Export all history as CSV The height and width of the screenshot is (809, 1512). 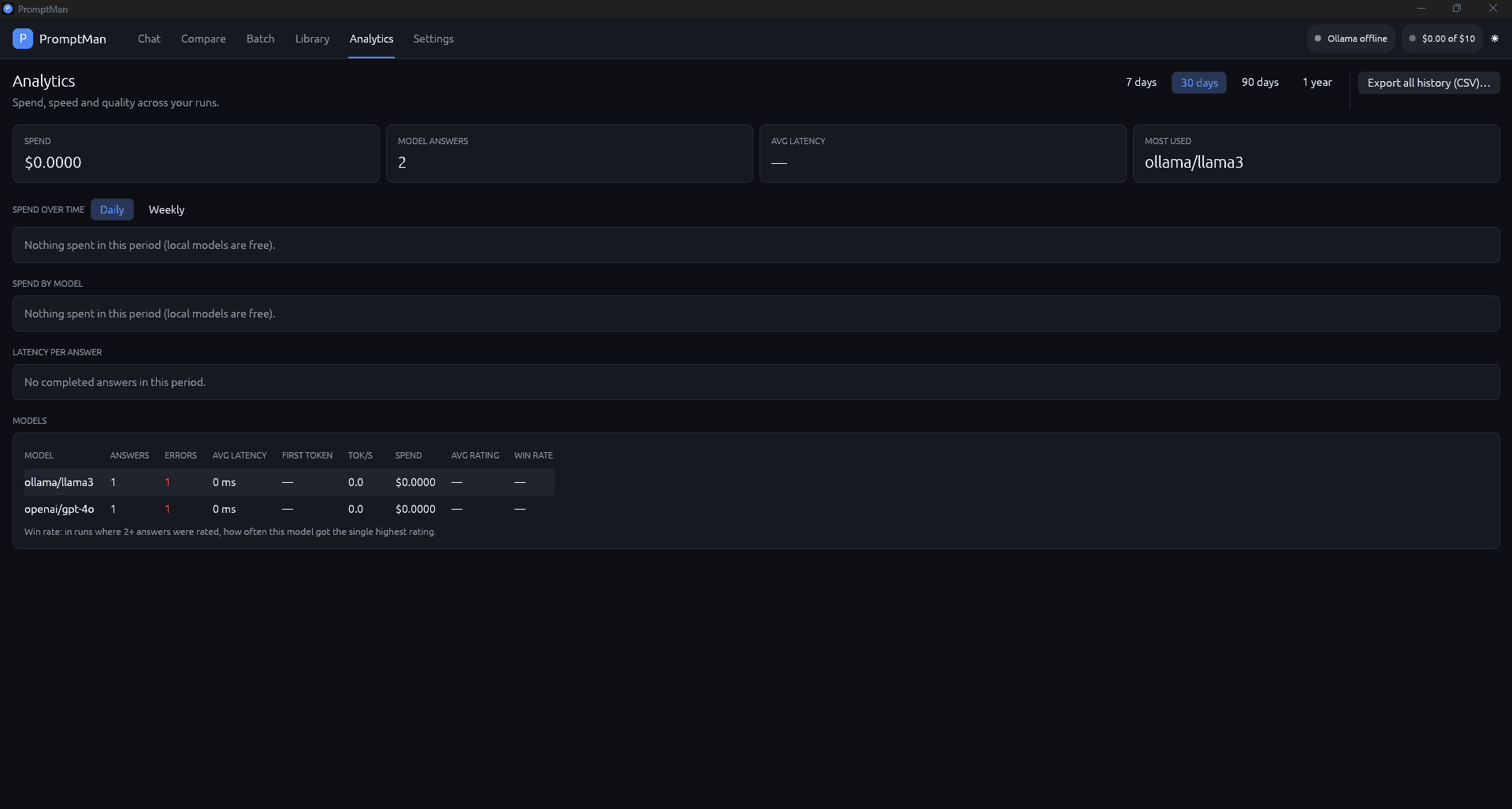(x=1428, y=83)
